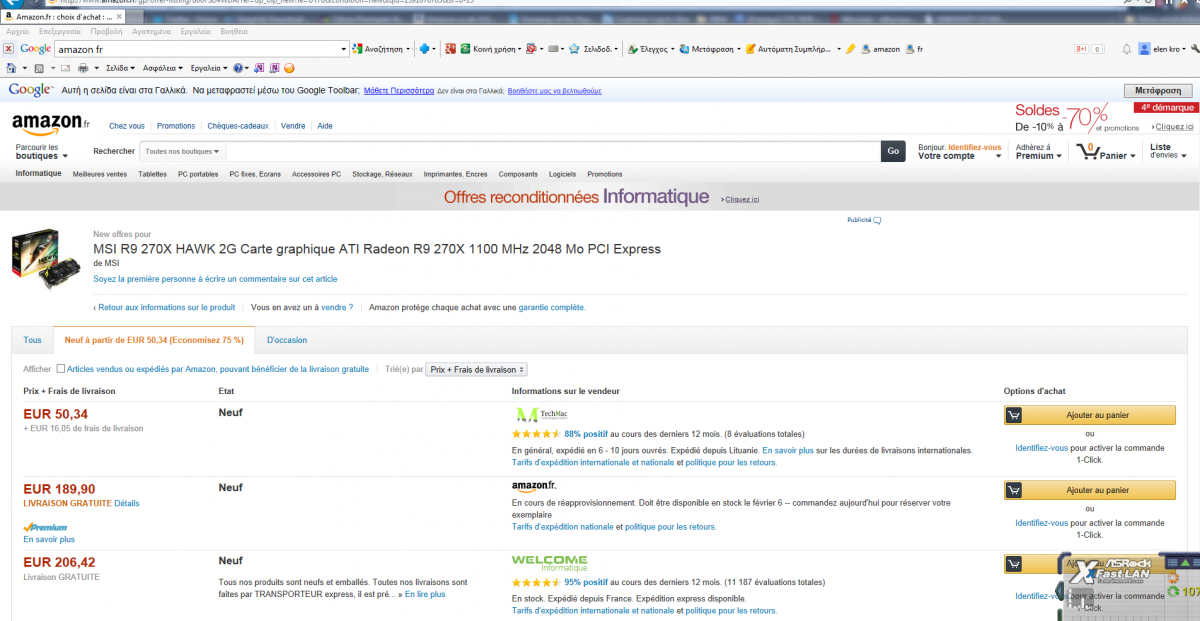Check Articles vendus ou expédiés par Amazon
This screenshot has width=1200, height=621.
(x=61, y=369)
